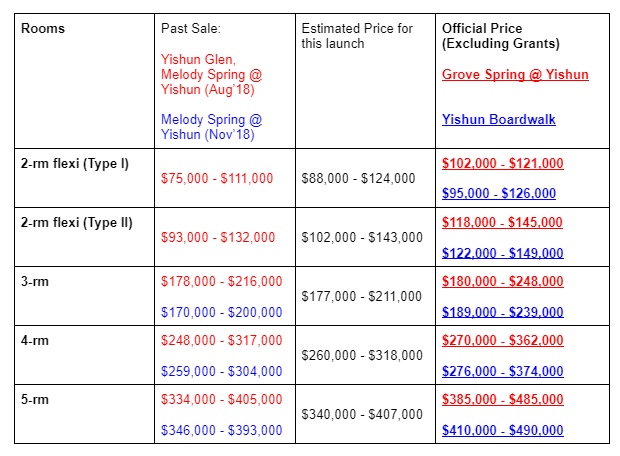The height and width of the screenshot is (456, 620).
Task: Click the Estimated Price for this launch header
Action: pos(357,36)
